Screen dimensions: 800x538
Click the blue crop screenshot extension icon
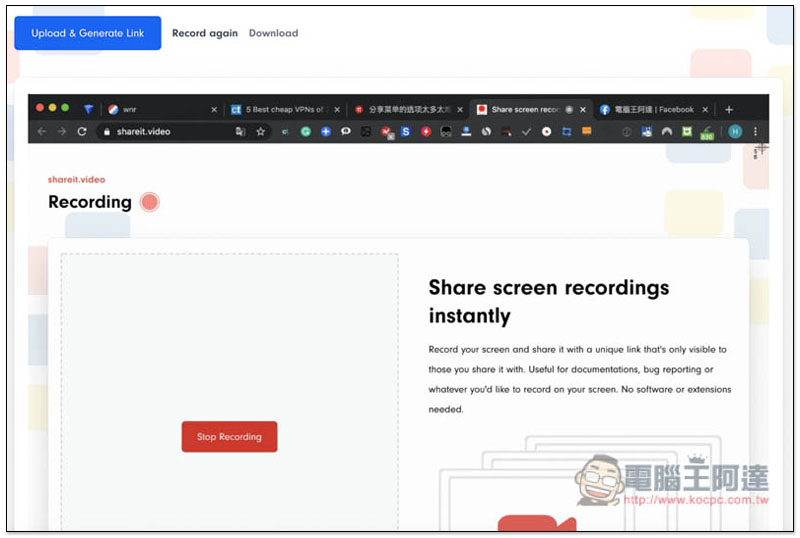coord(566,132)
